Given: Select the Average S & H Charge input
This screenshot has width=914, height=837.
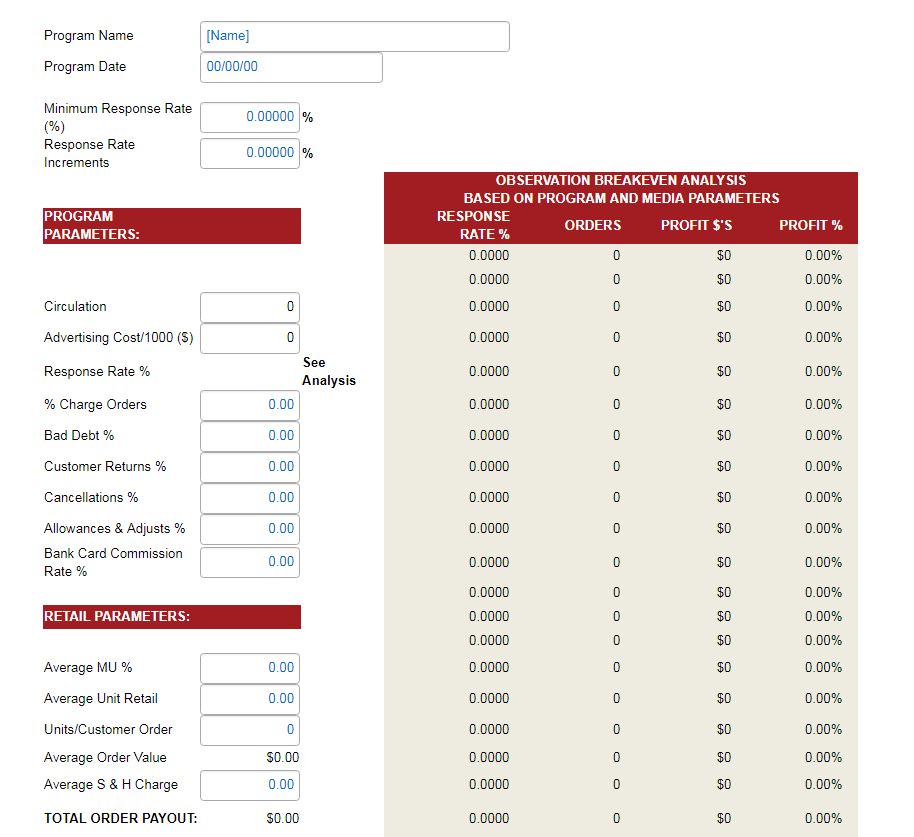Looking at the screenshot, I should (249, 785).
